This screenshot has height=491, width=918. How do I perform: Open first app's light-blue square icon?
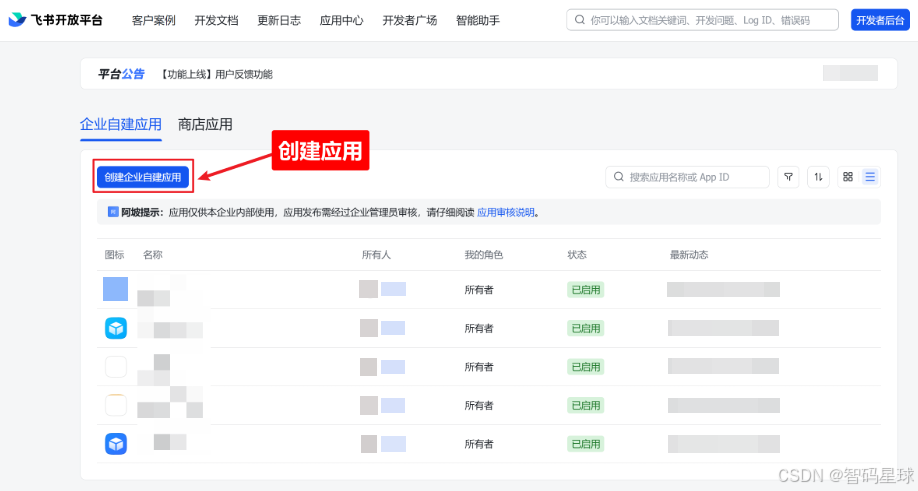[x=115, y=289]
